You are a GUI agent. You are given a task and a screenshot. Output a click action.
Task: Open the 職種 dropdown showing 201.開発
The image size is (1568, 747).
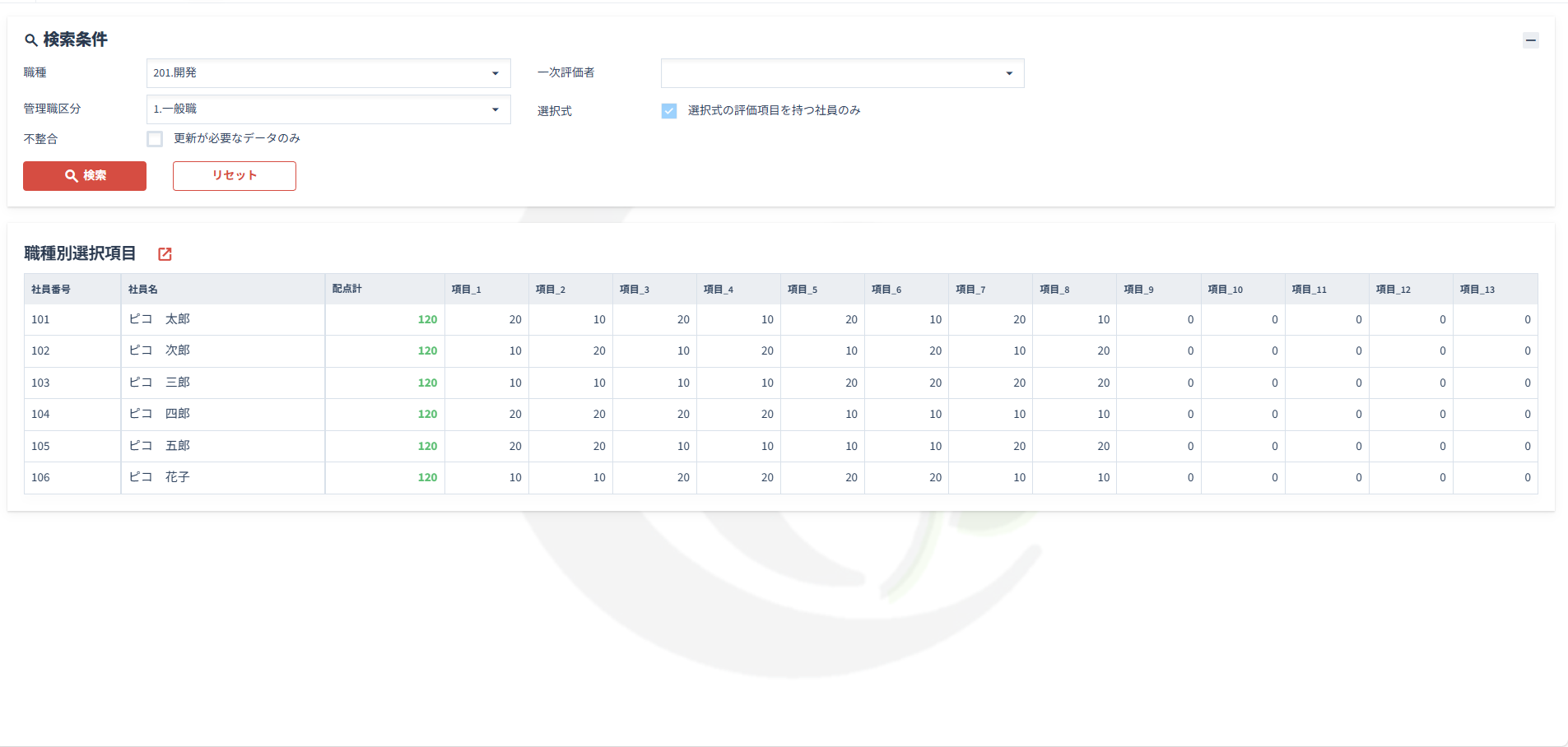328,73
